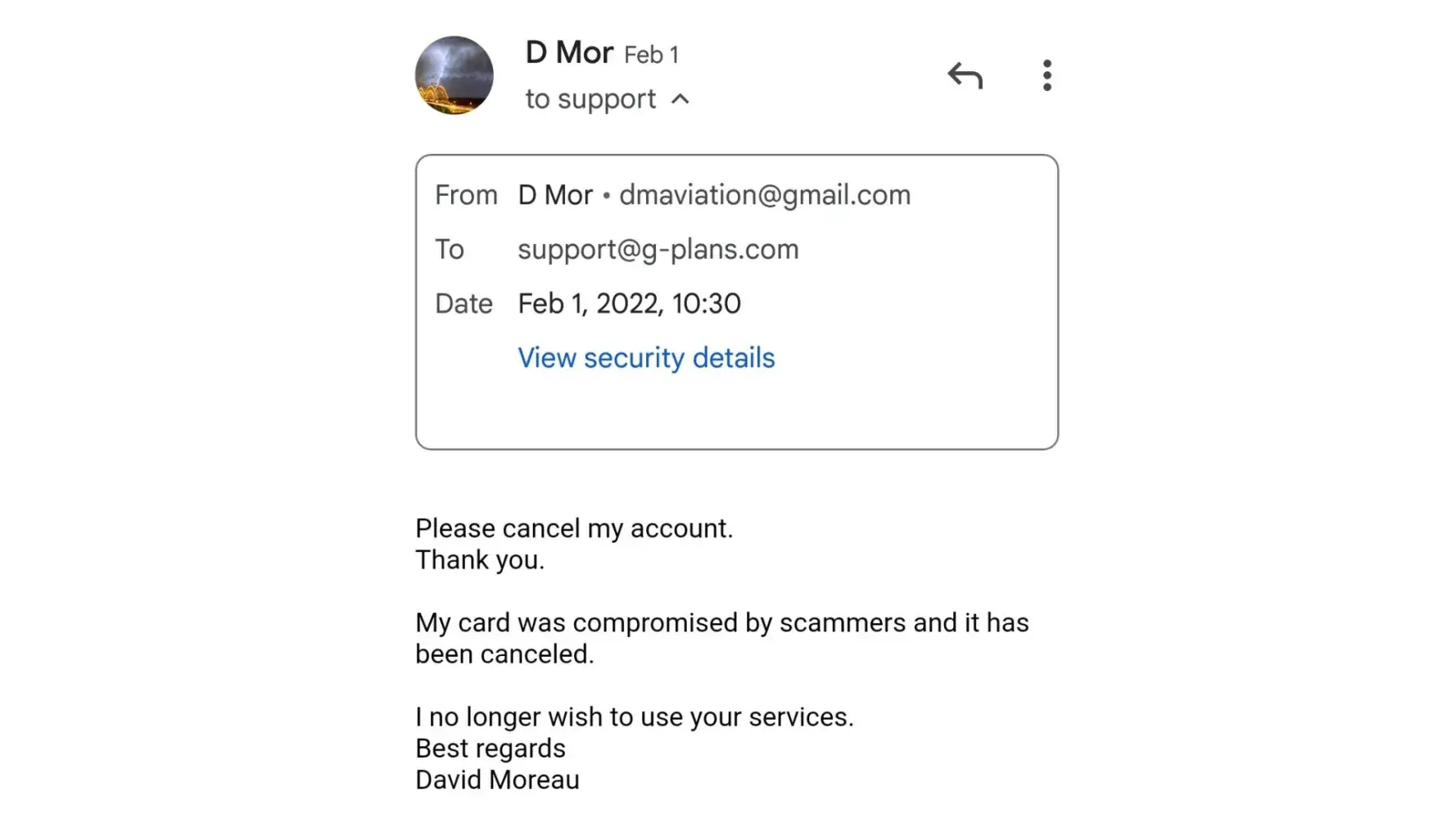Click the 'Date' field label
The image size is (1456, 819).
coord(463,304)
